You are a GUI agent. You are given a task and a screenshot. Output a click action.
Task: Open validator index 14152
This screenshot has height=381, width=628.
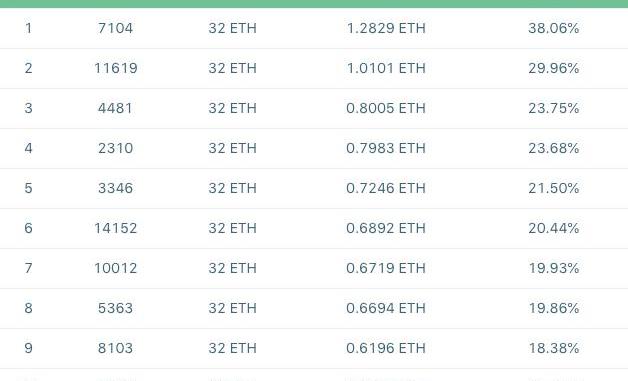point(115,228)
